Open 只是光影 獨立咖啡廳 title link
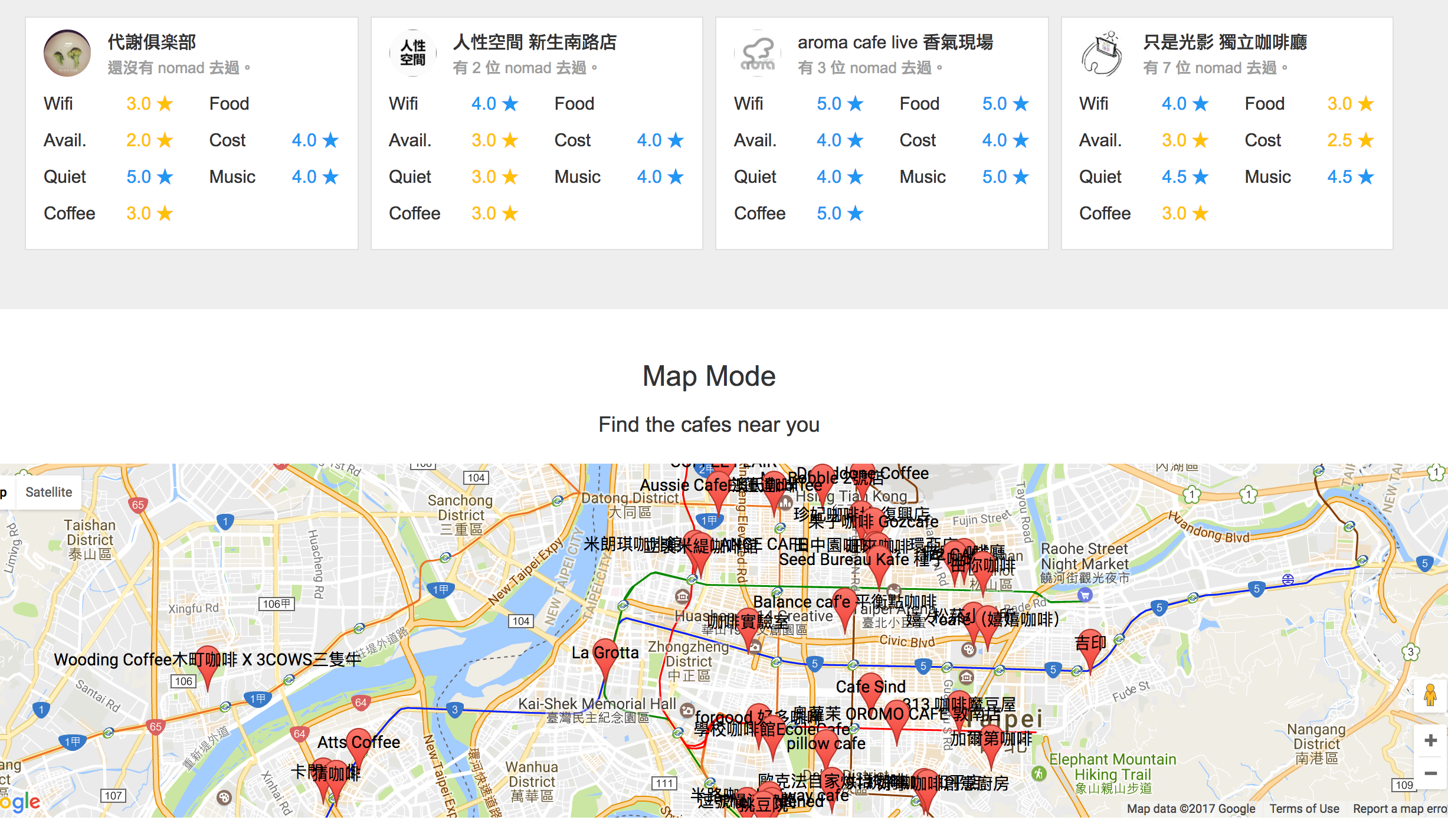This screenshot has height=840, width=1448. [1225, 42]
